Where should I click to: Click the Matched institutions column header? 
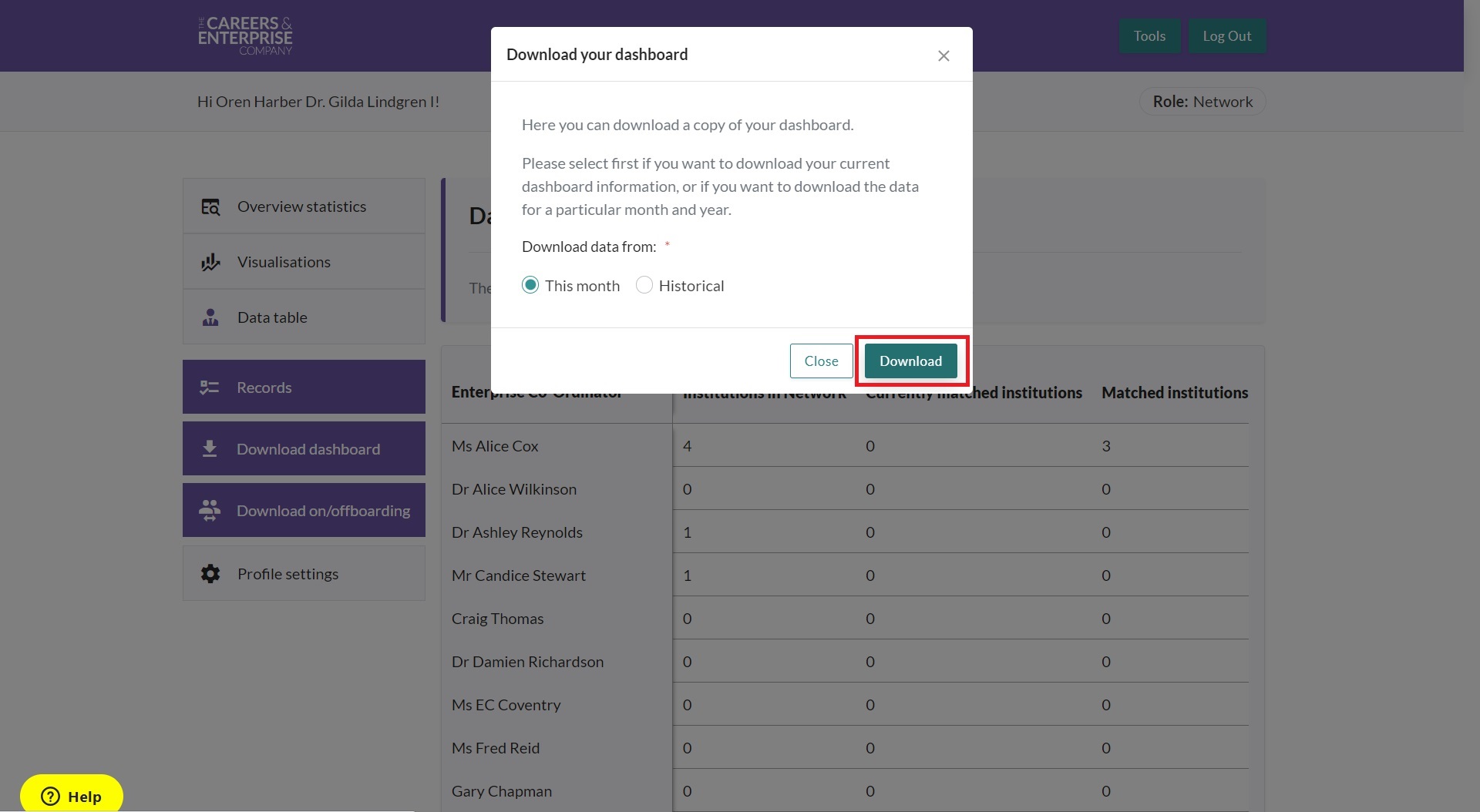pos(1175,393)
